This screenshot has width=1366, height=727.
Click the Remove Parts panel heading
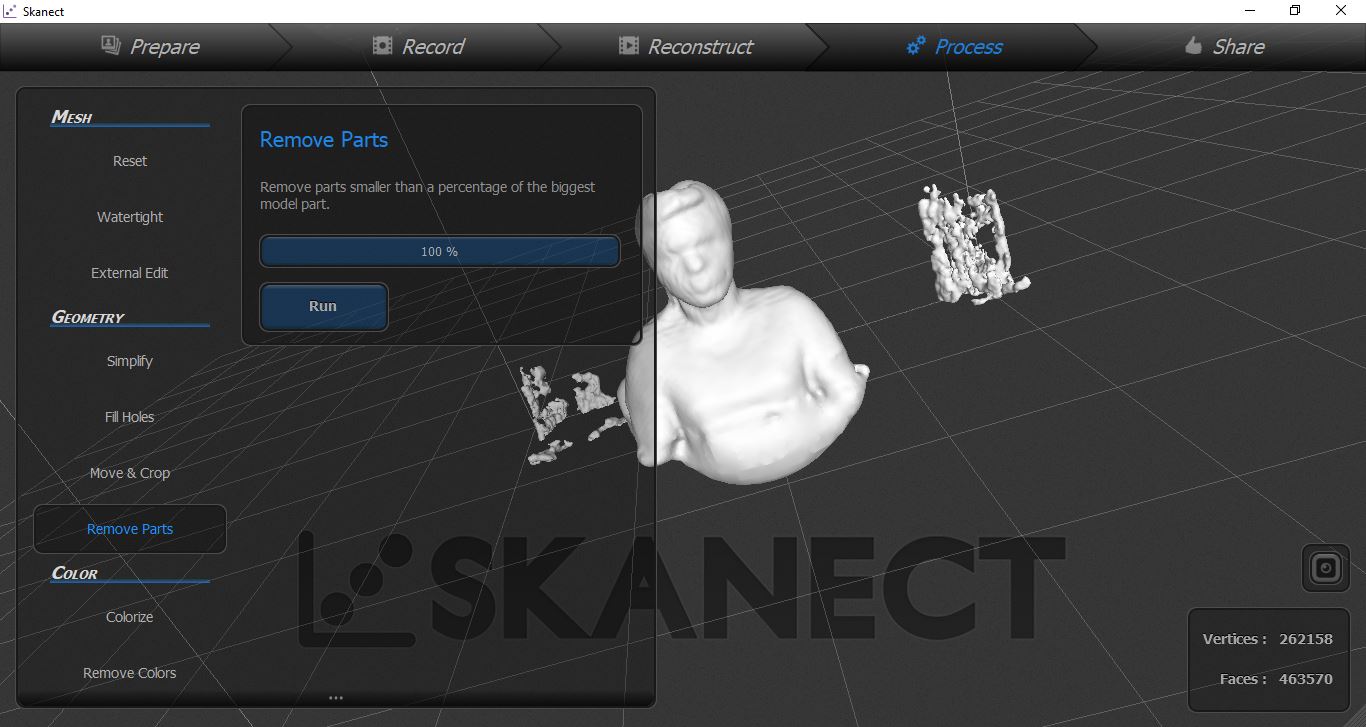324,140
